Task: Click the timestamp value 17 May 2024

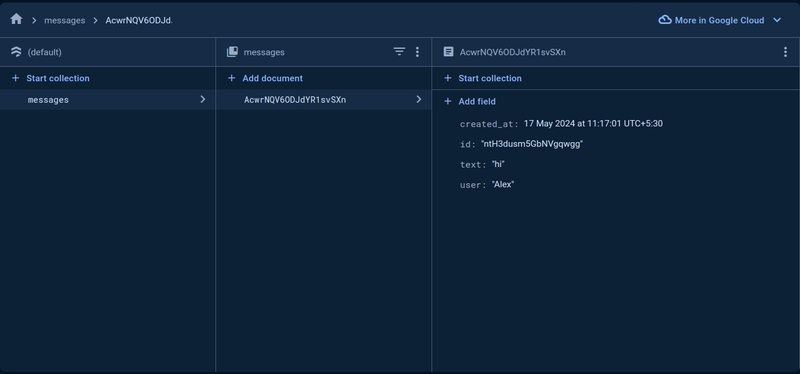Action: (x=593, y=123)
